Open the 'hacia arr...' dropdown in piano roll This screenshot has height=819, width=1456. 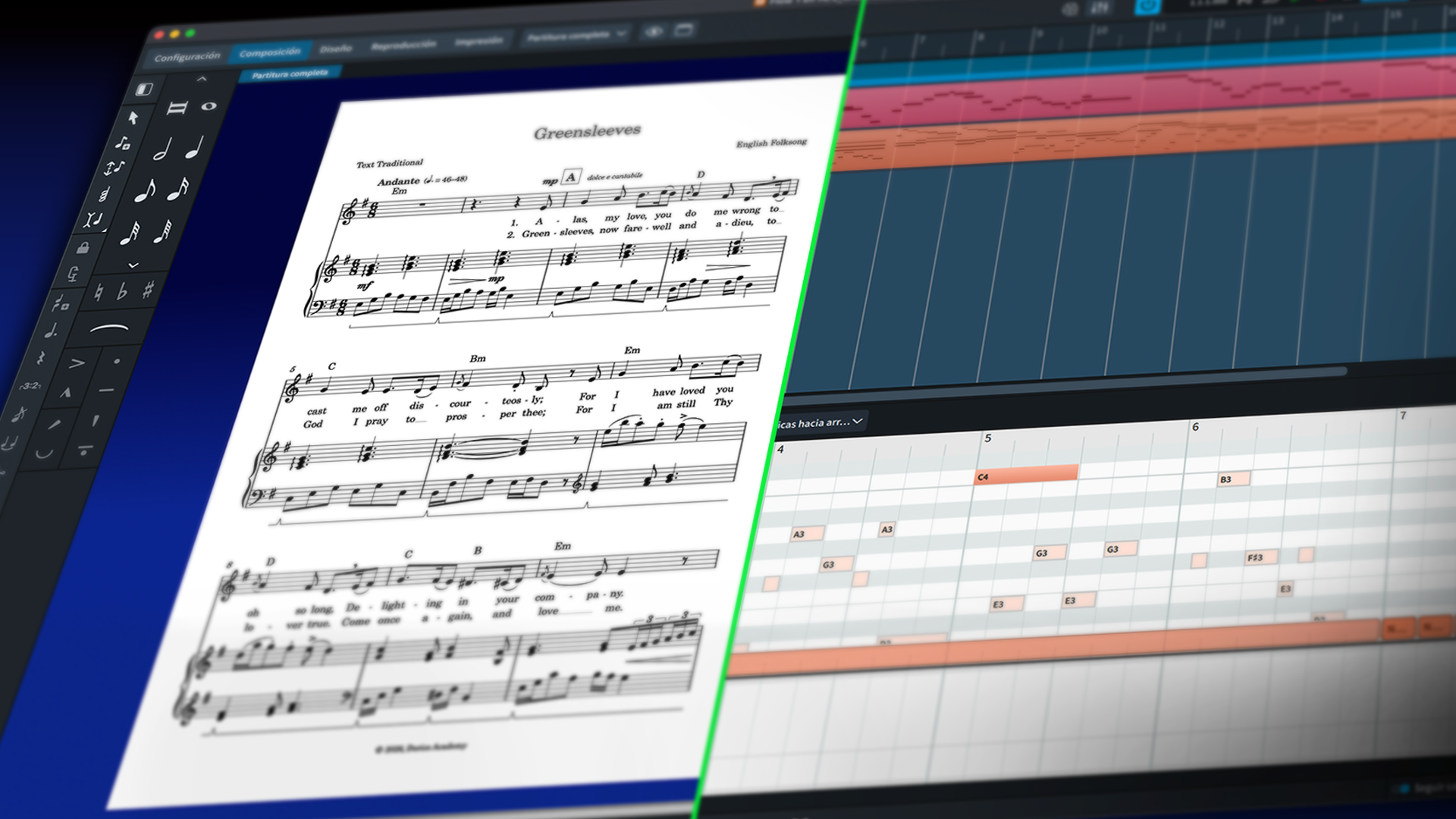(x=821, y=422)
